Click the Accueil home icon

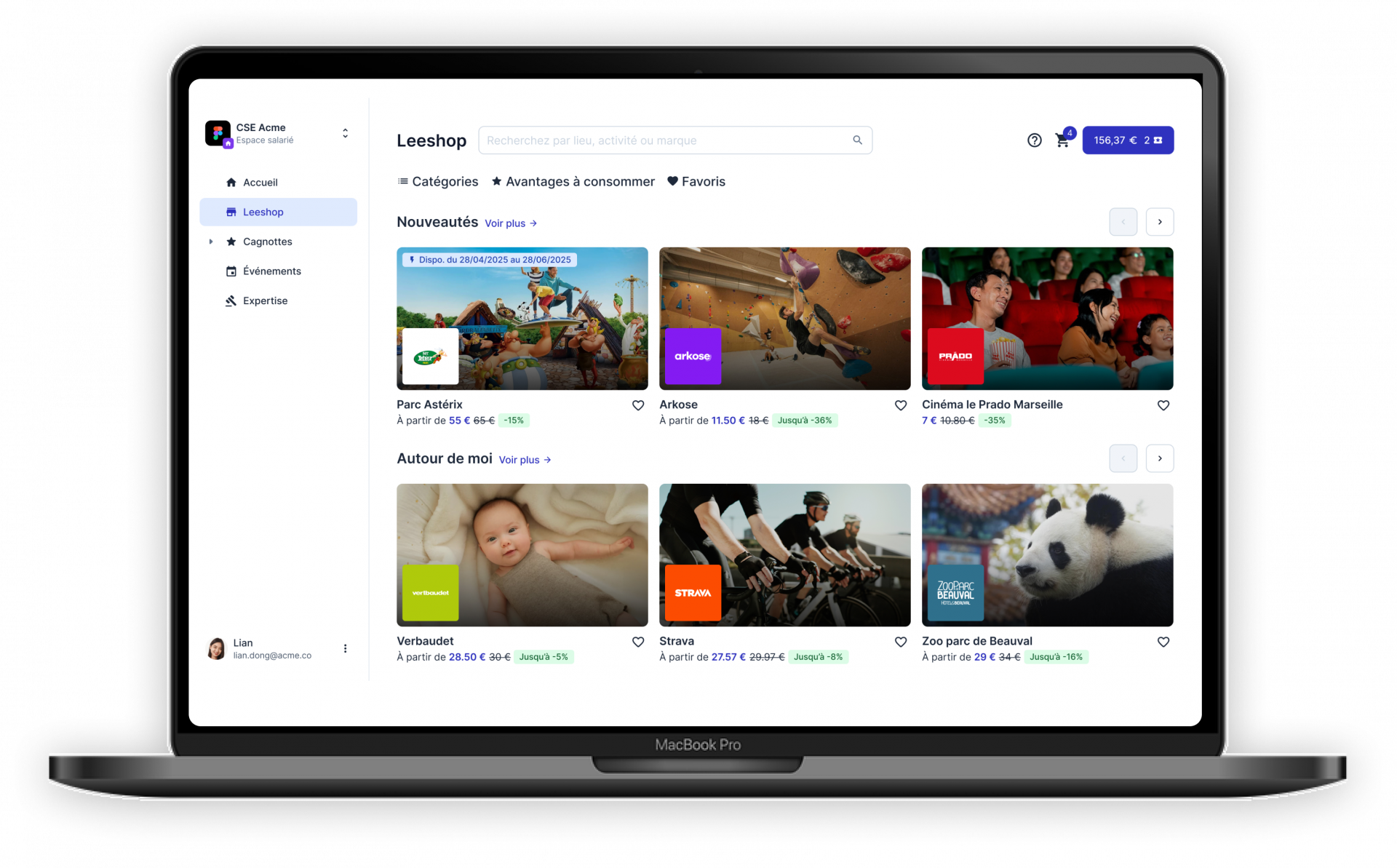pyautogui.click(x=231, y=183)
